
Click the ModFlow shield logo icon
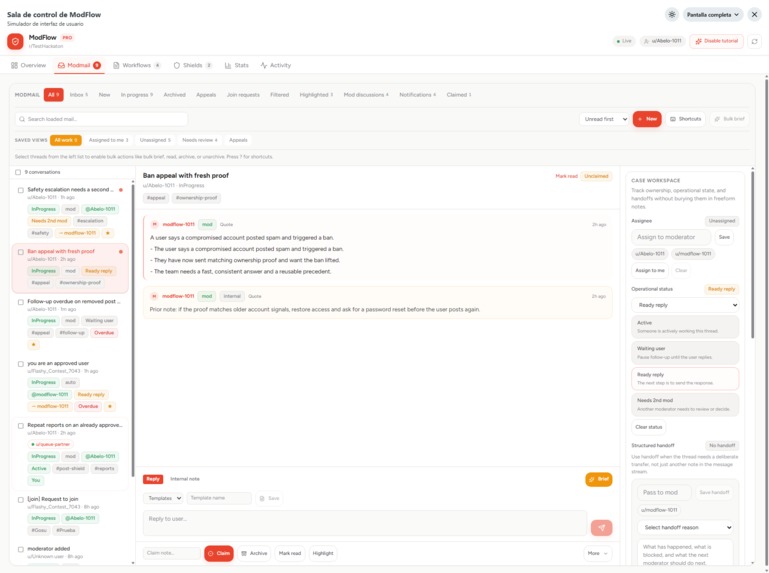pos(15,42)
